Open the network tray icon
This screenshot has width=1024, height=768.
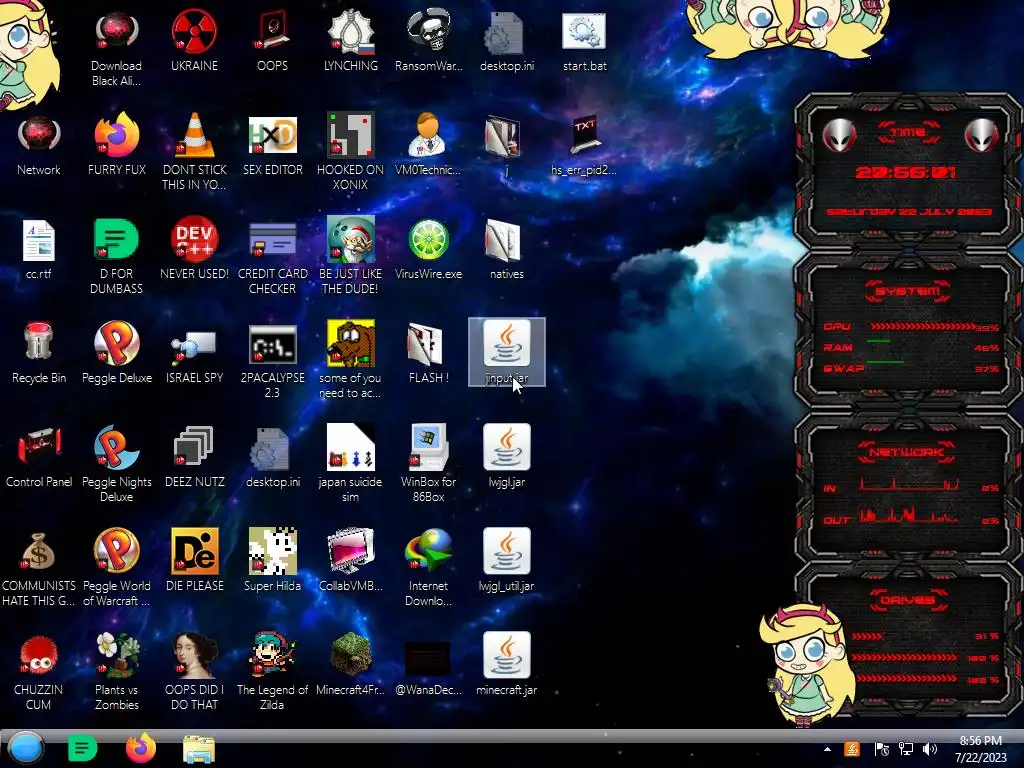[x=906, y=749]
